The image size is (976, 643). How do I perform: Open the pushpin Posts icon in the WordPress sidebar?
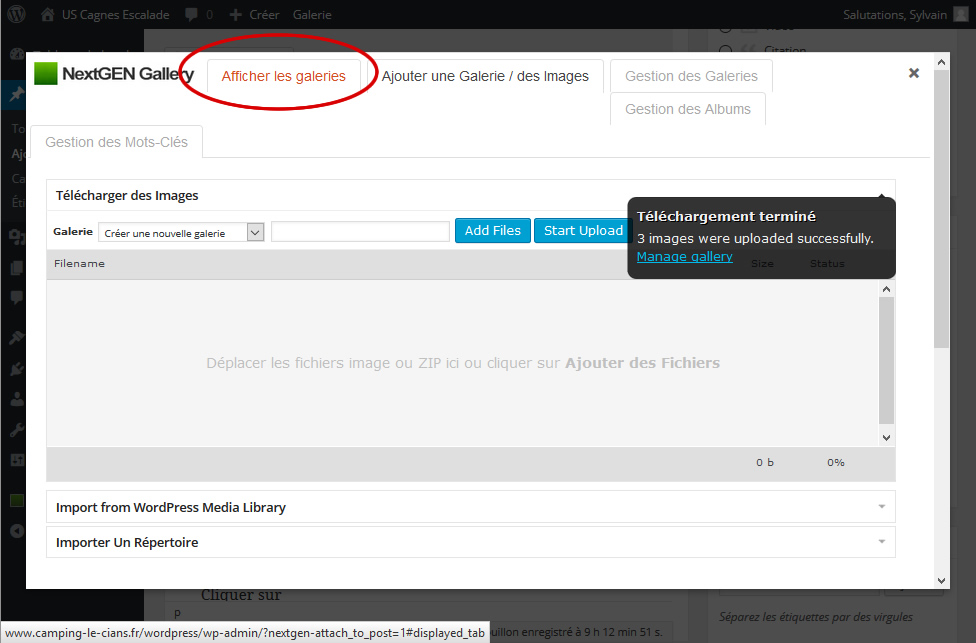point(16,95)
